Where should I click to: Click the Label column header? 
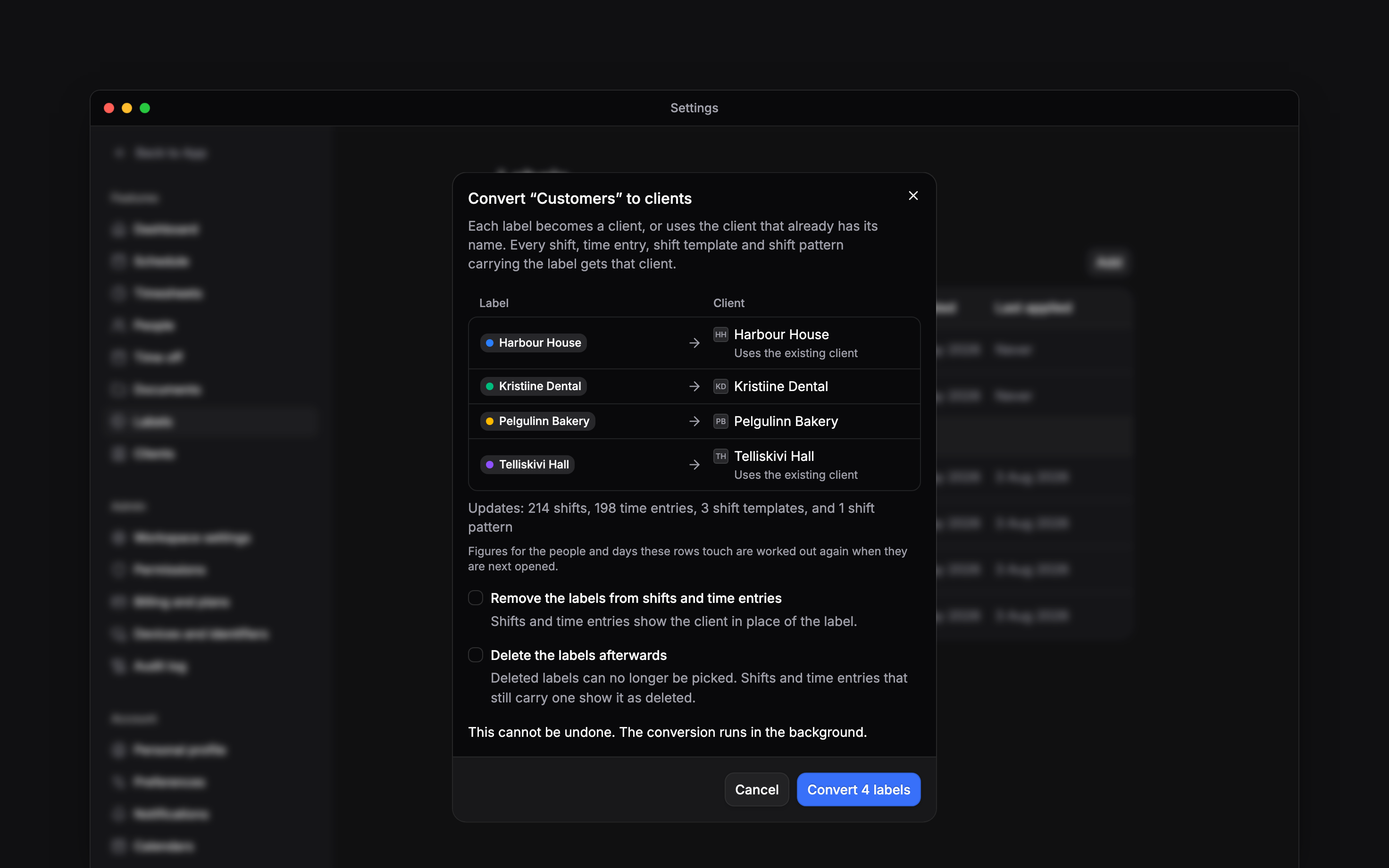(494, 303)
